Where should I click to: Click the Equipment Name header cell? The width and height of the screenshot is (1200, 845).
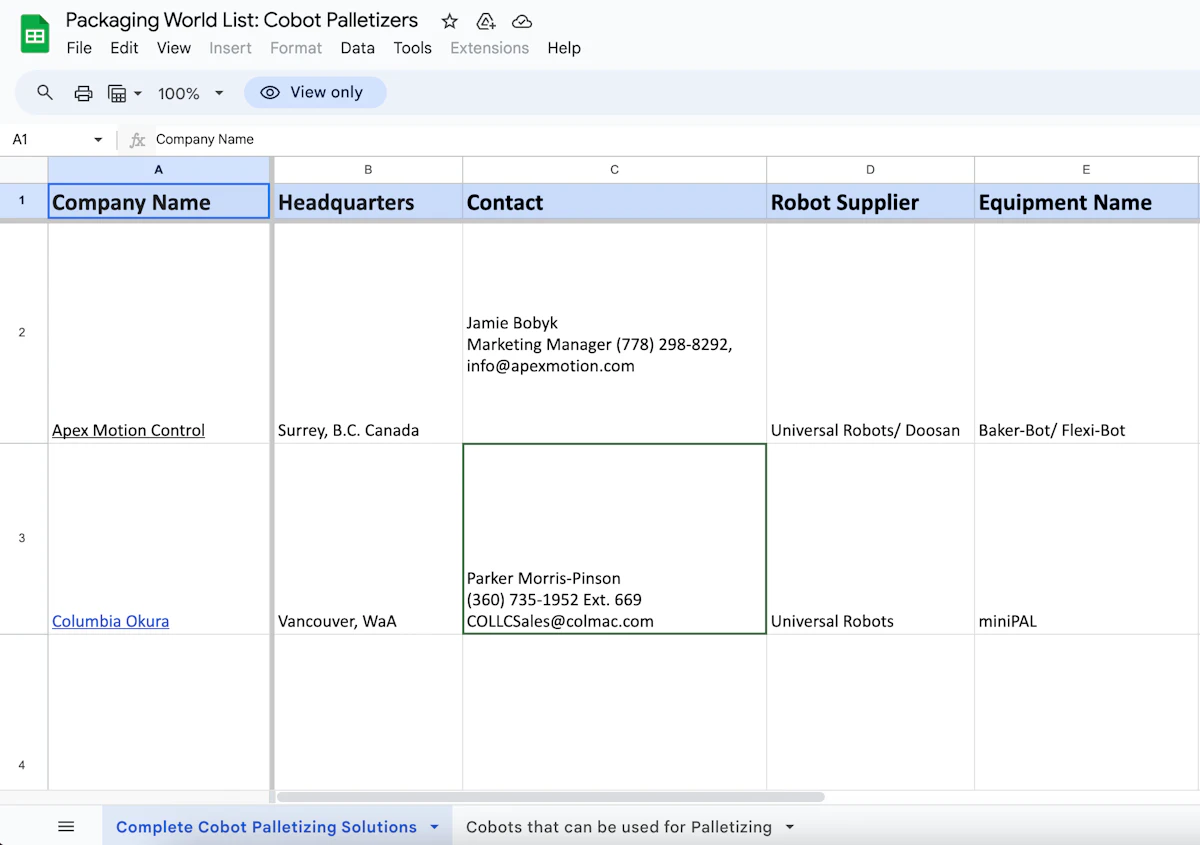(1086, 201)
